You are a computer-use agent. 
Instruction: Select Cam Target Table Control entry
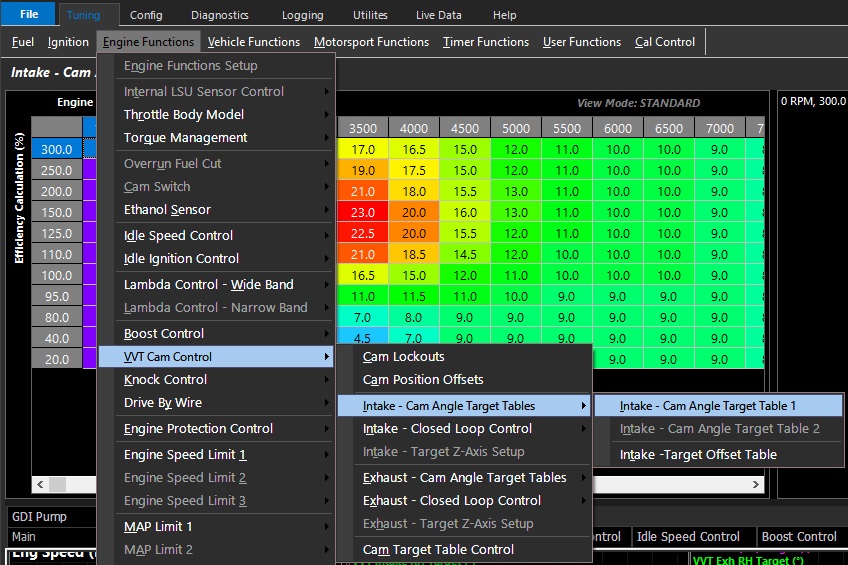[x=463, y=549]
